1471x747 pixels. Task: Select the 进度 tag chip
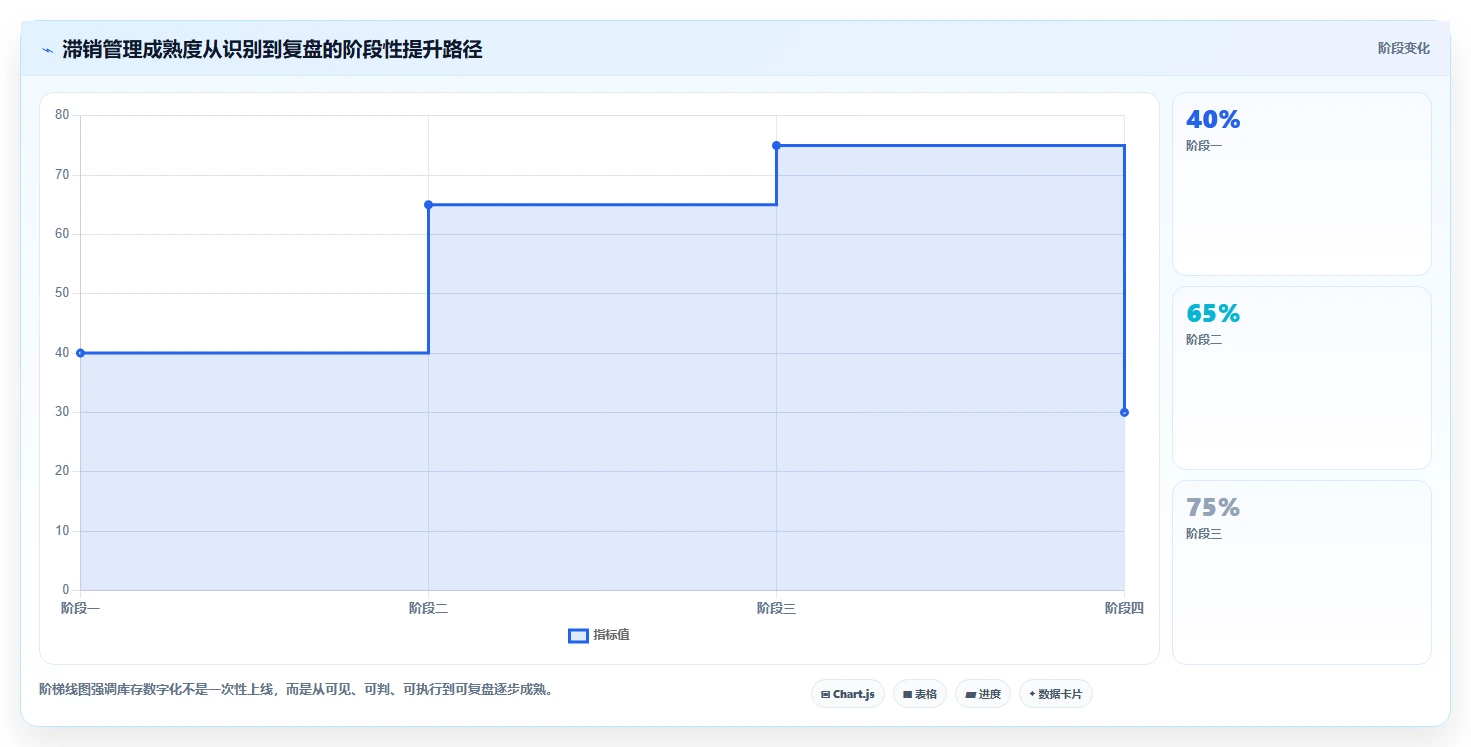983,694
